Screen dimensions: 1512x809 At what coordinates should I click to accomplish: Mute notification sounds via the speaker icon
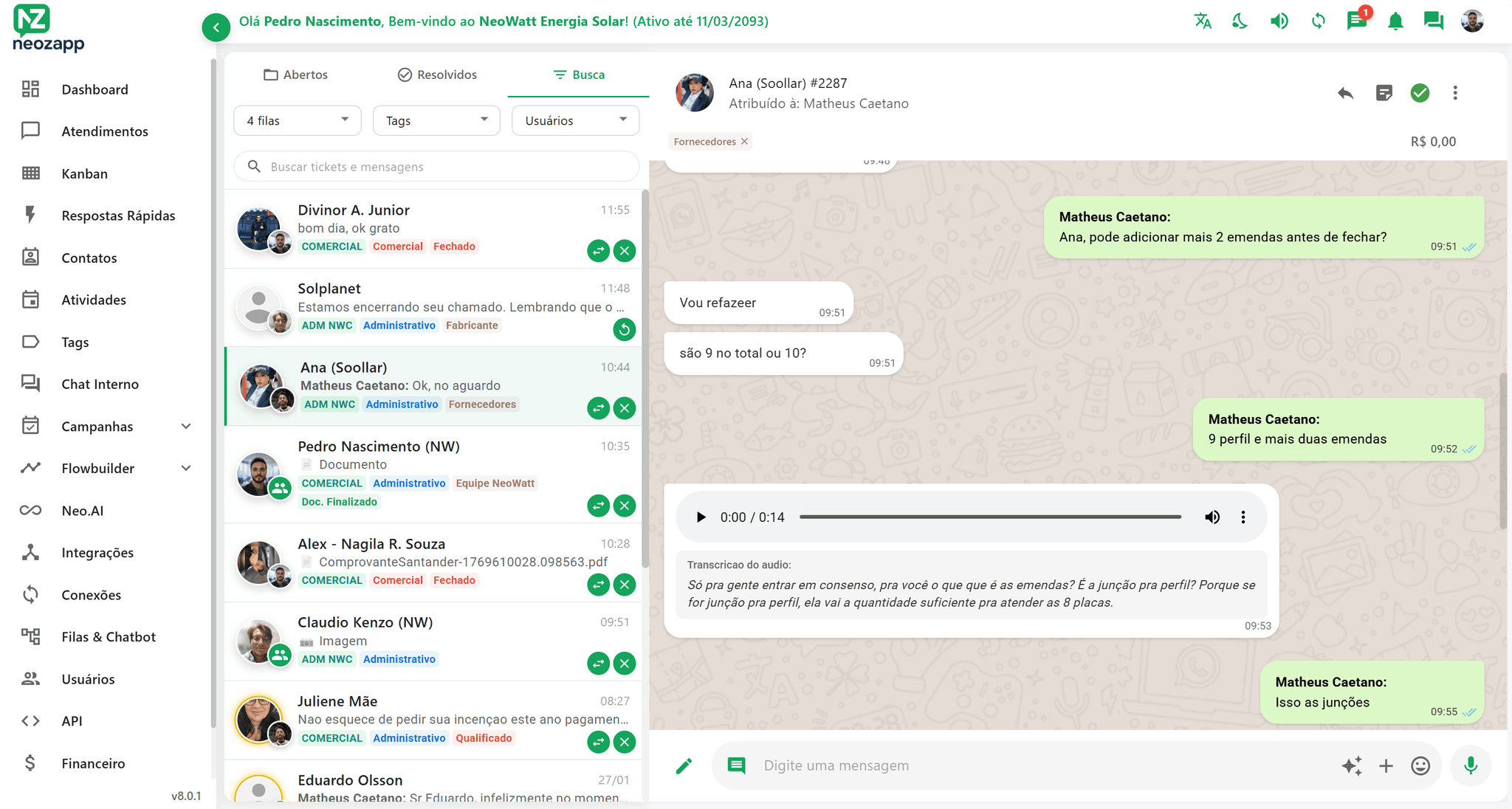(x=1279, y=21)
